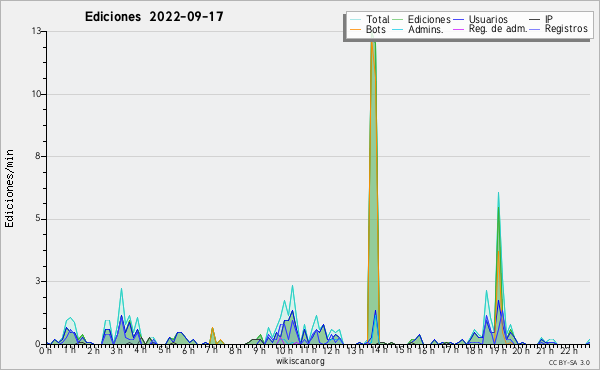This screenshot has width=600, height=370.
Task: Click the small orange bump near 7 h
Action: (x=213, y=336)
